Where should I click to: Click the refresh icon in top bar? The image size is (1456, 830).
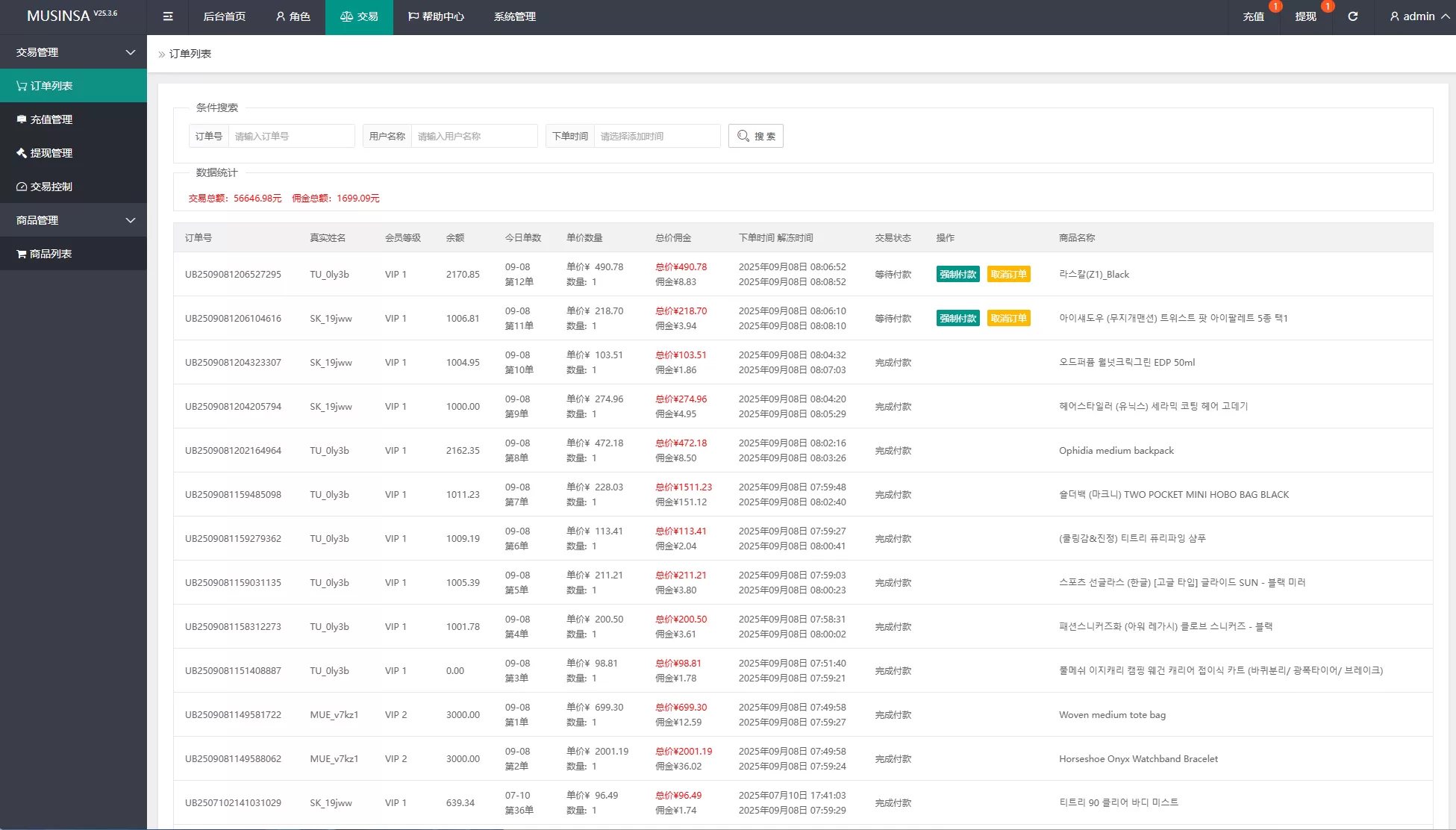pos(1352,16)
